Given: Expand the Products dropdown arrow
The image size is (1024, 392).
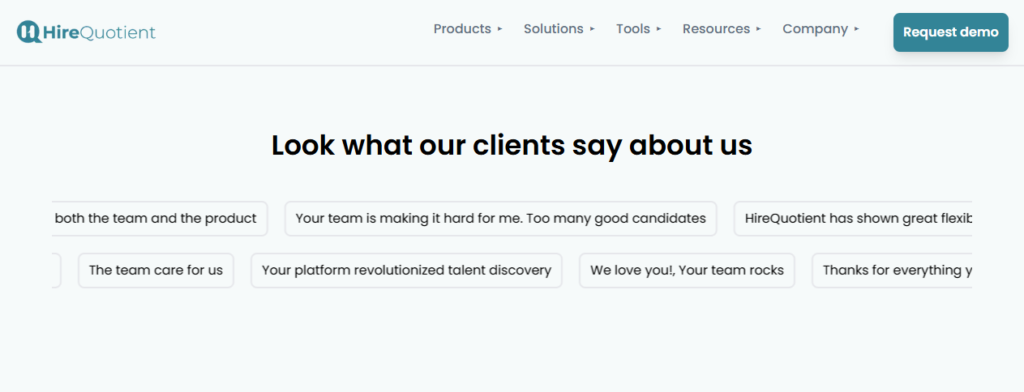Looking at the screenshot, I should (500, 29).
